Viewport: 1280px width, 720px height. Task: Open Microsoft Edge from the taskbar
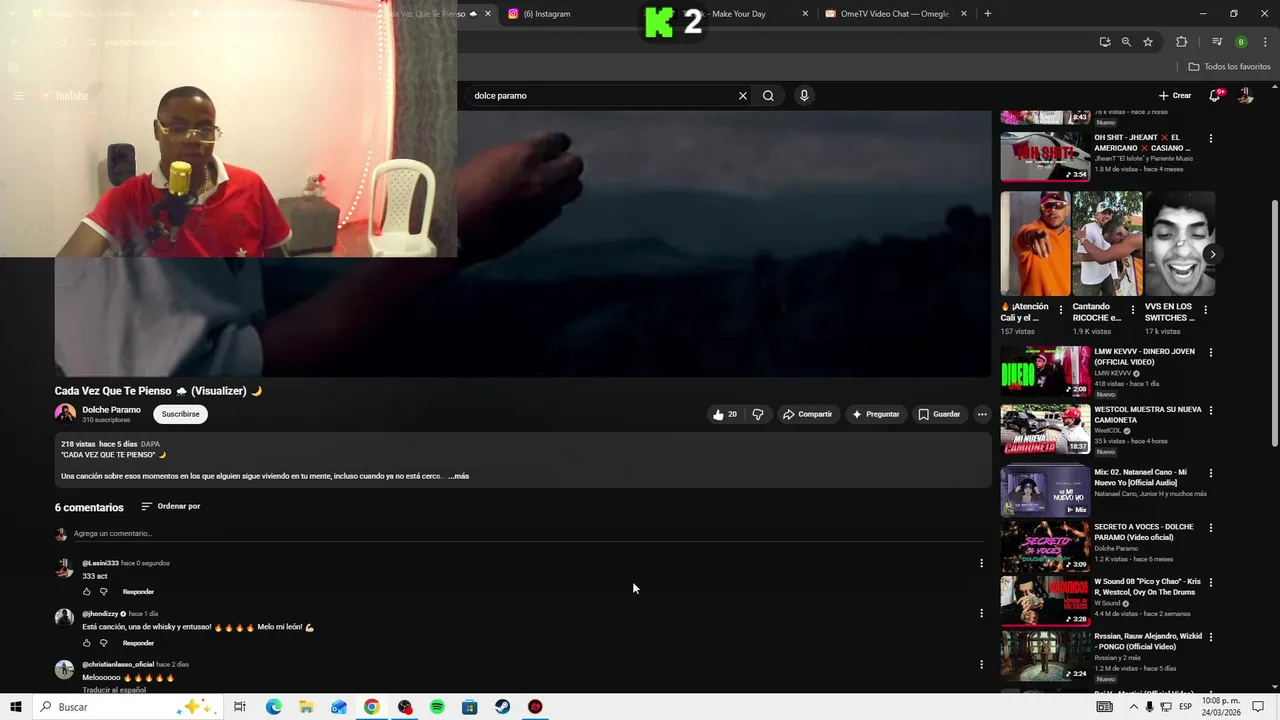click(x=273, y=707)
